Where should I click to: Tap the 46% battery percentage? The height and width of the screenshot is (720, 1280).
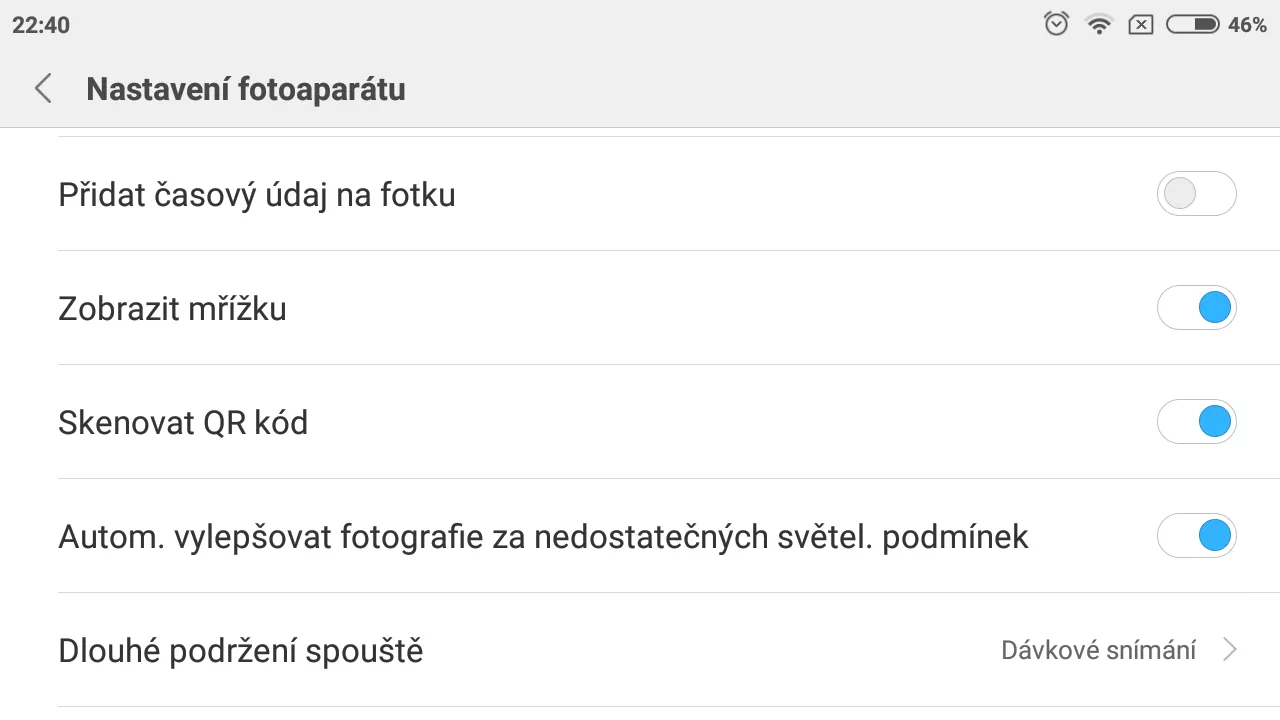[1247, 25]
